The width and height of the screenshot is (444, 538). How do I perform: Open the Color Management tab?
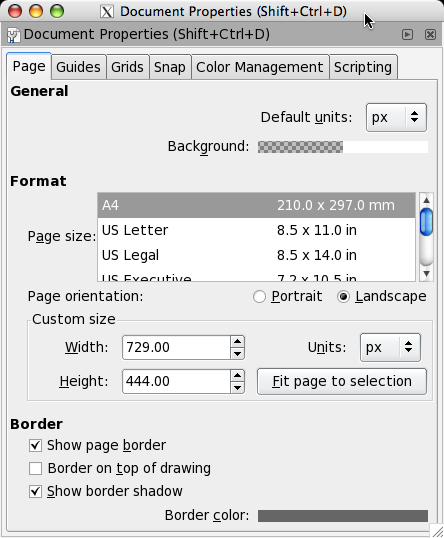pos(260,67)
